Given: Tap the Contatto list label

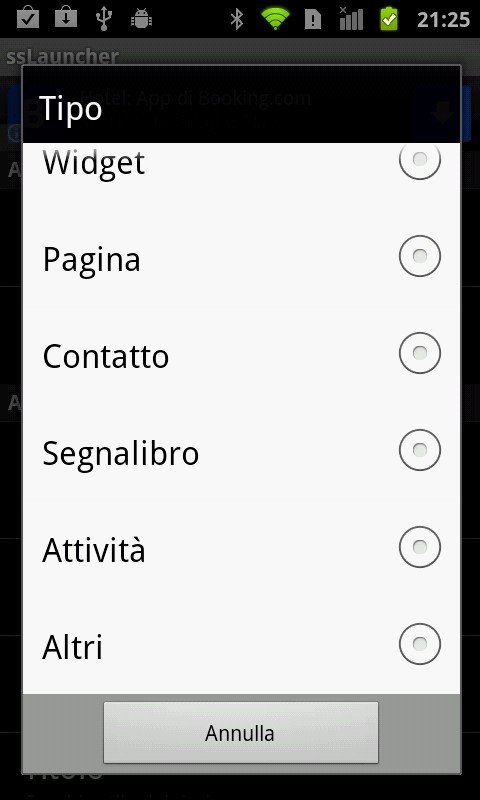Looking at the screenshot, I should [x=106, y=356].
